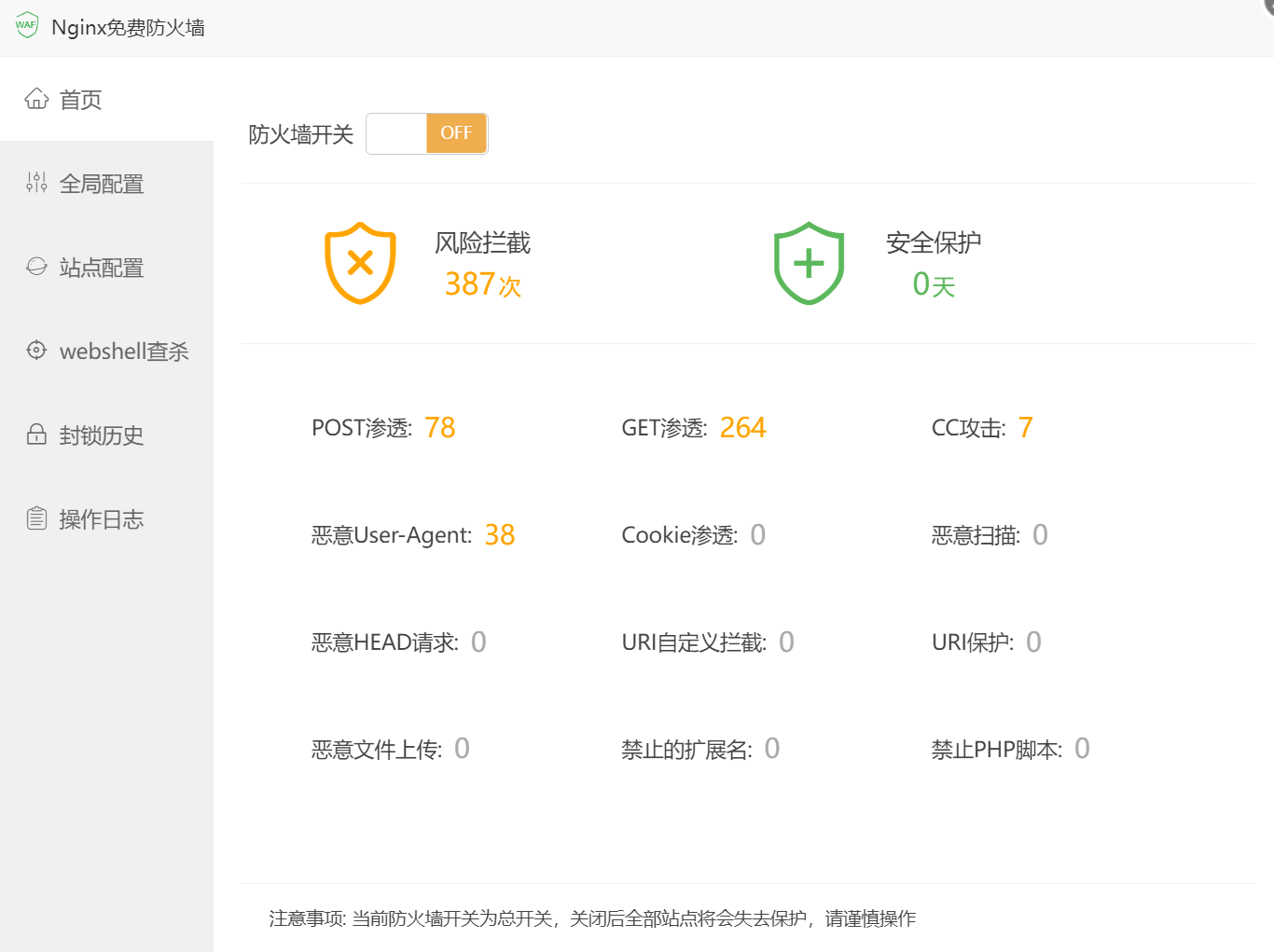This screenshot has width=1274, height=952.
Task: Click the 恶意HEAD请求 count 0
Action: point(478,642)
